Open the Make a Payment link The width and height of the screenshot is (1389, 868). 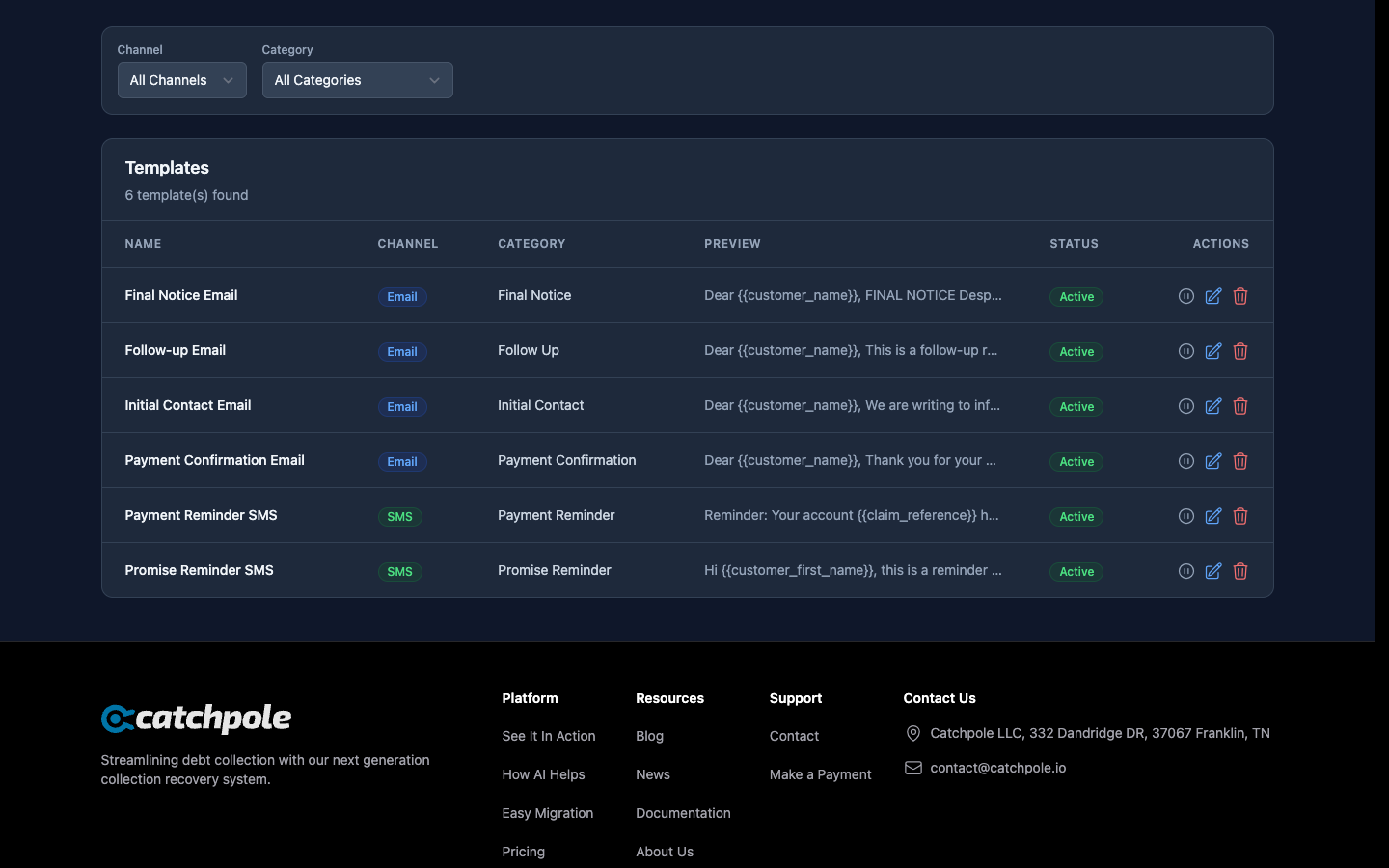pyautogui.click(x=820, y=774)
